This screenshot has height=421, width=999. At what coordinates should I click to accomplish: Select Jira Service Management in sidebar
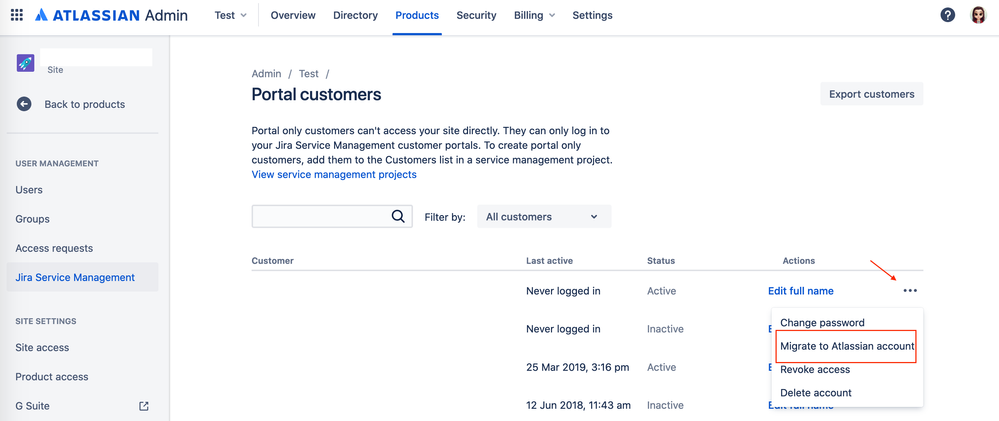(82, 278)
